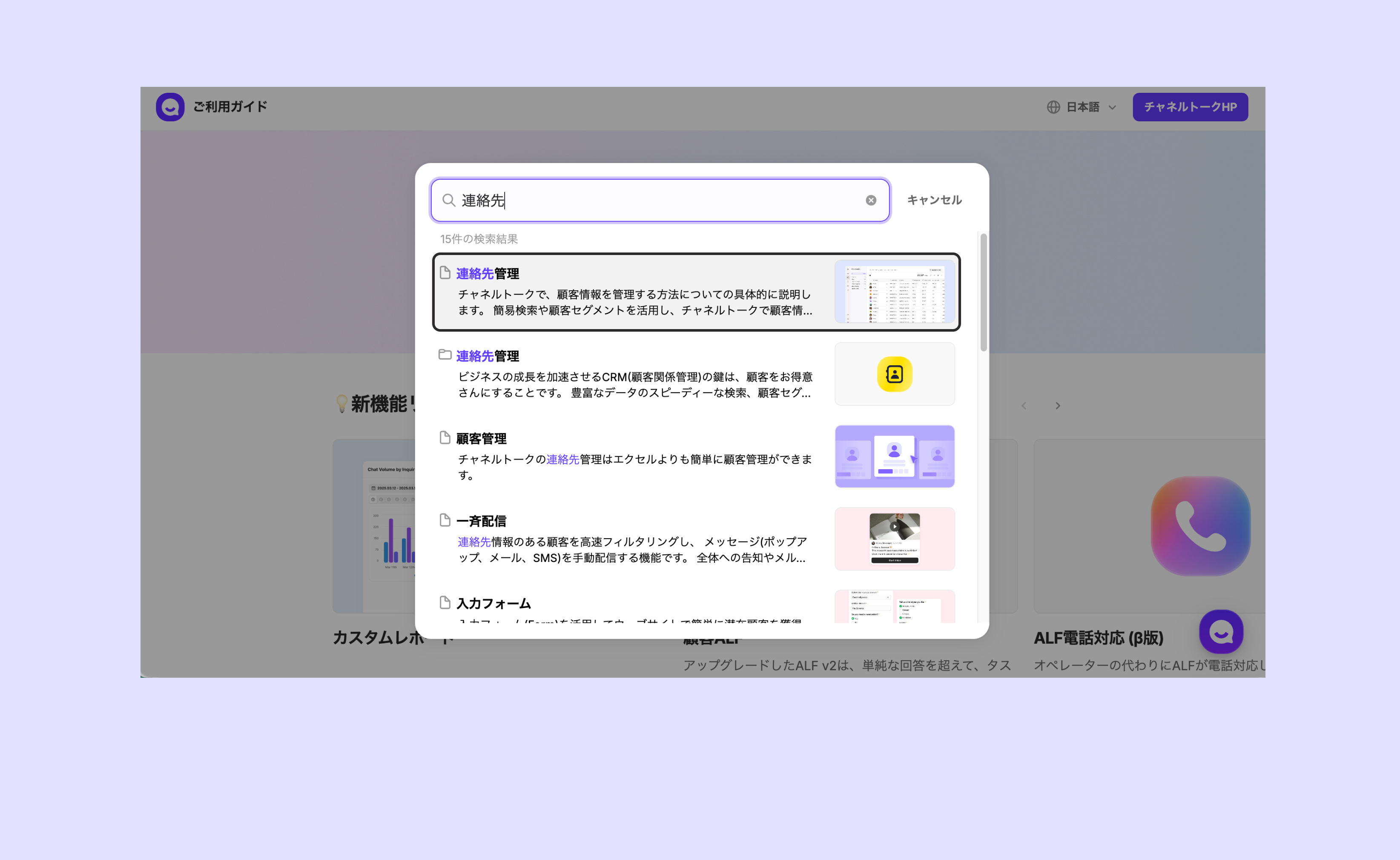Click the チャネルトークHP button
1400x860 pixels.
pyautogui.click(x=1190, y=107)
